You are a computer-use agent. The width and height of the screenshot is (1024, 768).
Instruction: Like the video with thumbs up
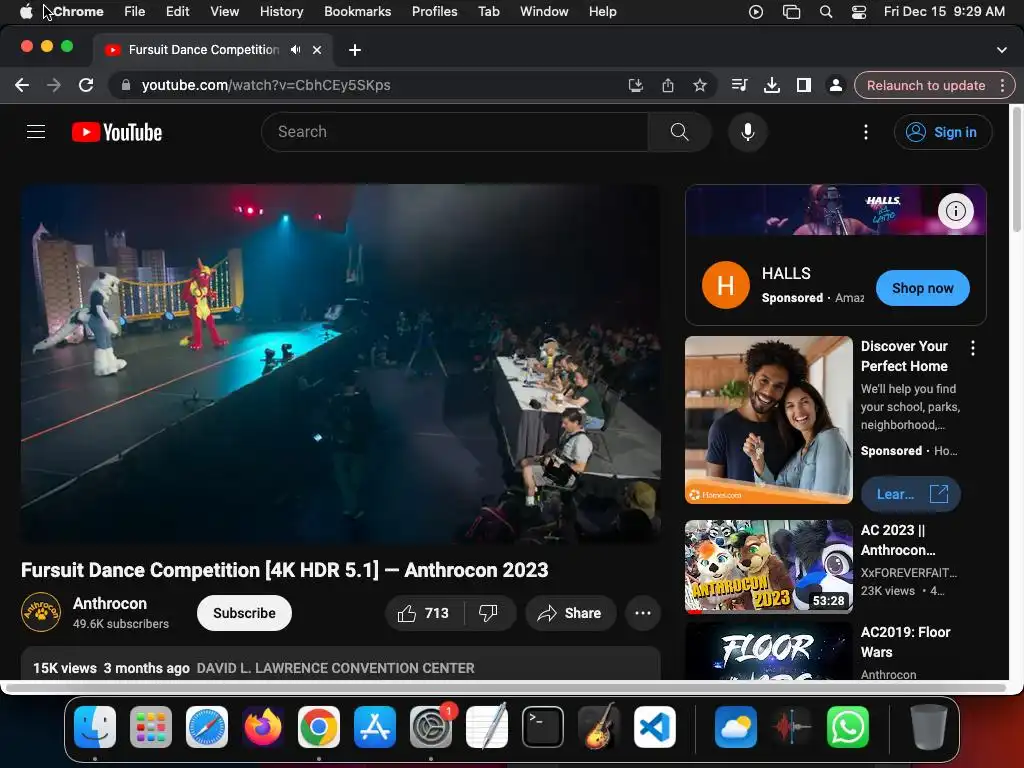click(x=424, y=613)
